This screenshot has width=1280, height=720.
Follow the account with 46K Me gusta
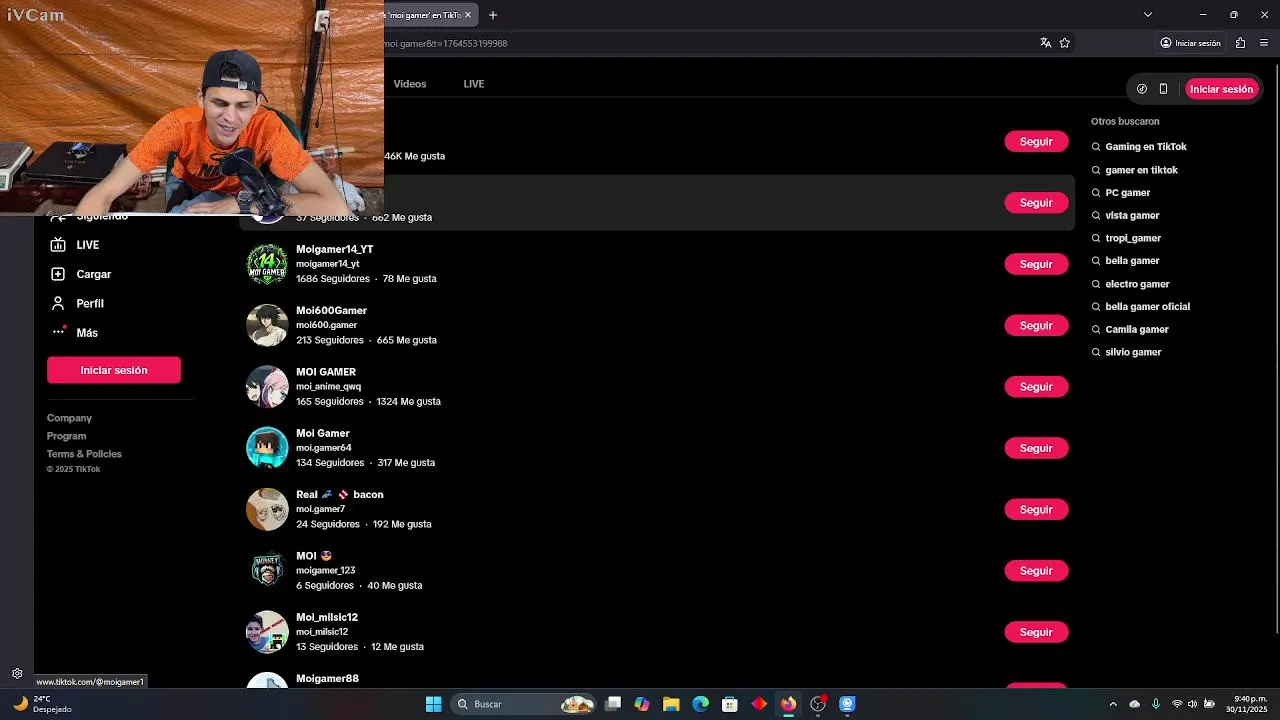click(x=1036, y=142)
